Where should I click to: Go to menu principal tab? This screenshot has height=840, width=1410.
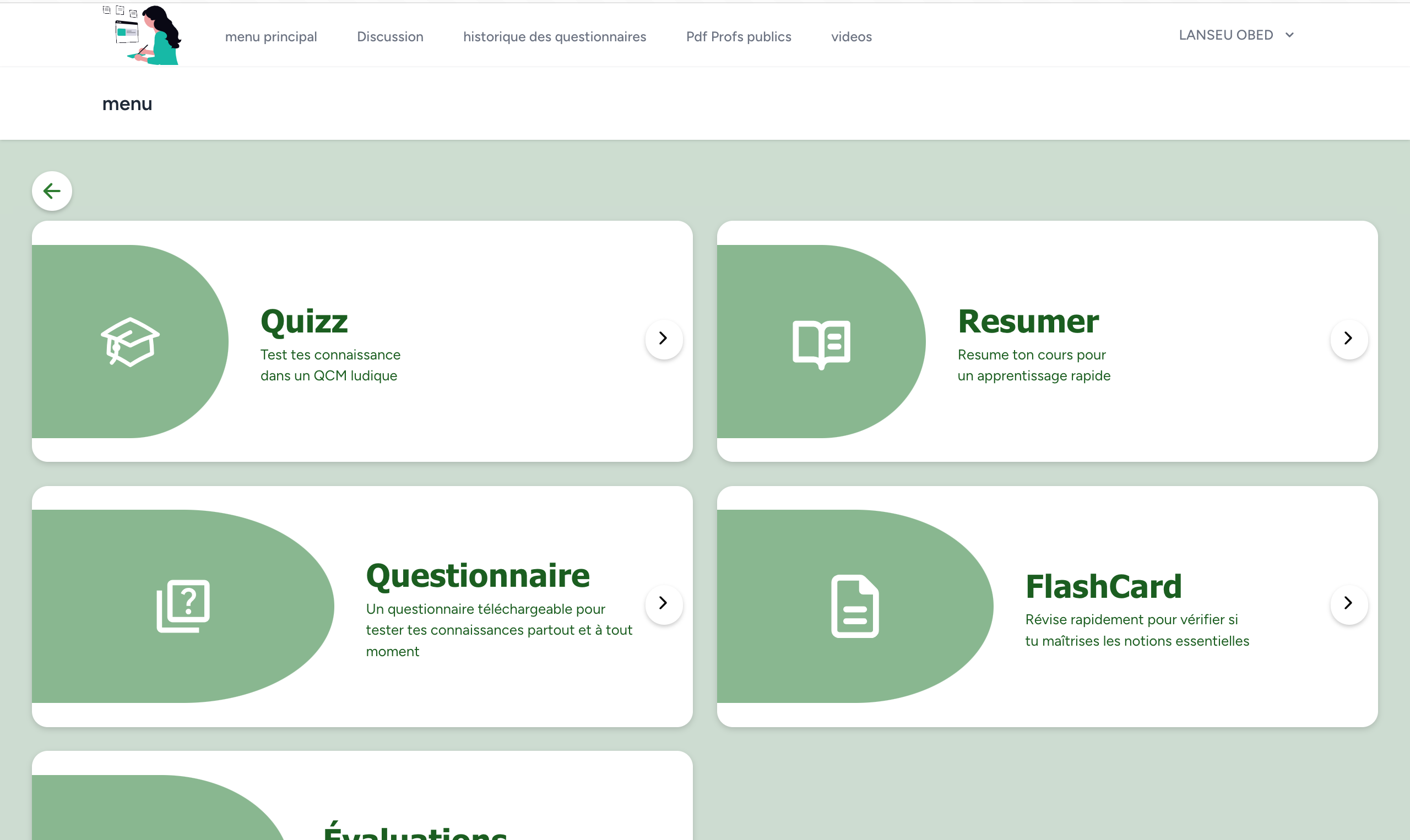(270, 37)
